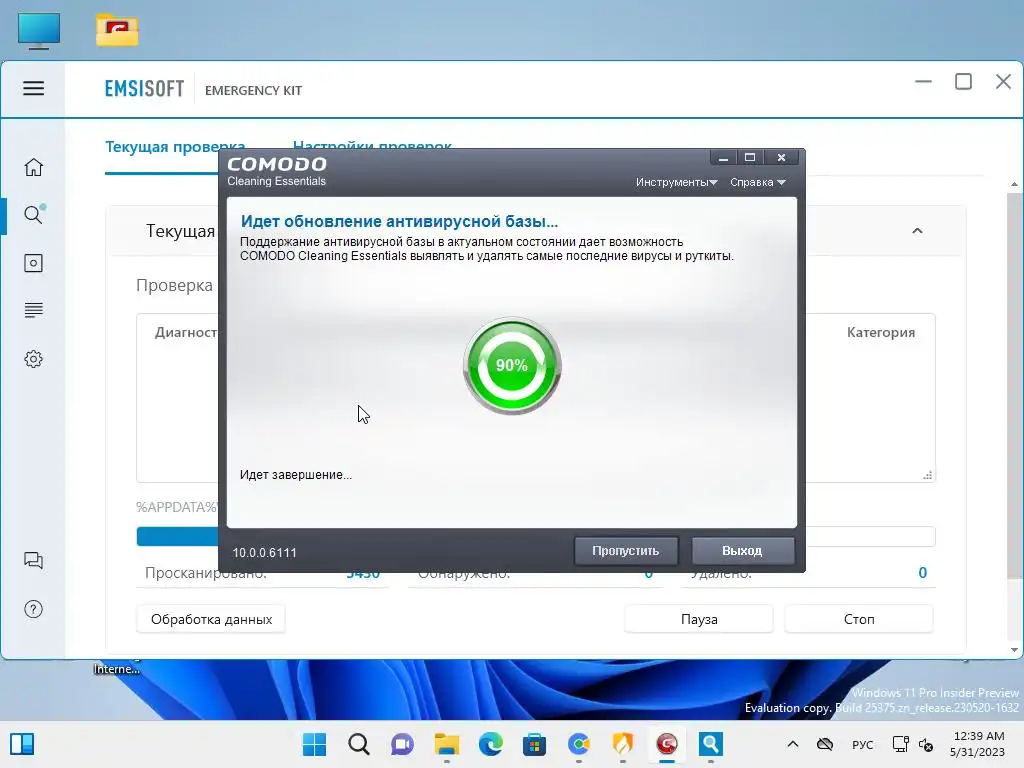Screen dimensions: 1024x768
Task: Click the cloud sync tray icon
Action: tap(825, 744)
